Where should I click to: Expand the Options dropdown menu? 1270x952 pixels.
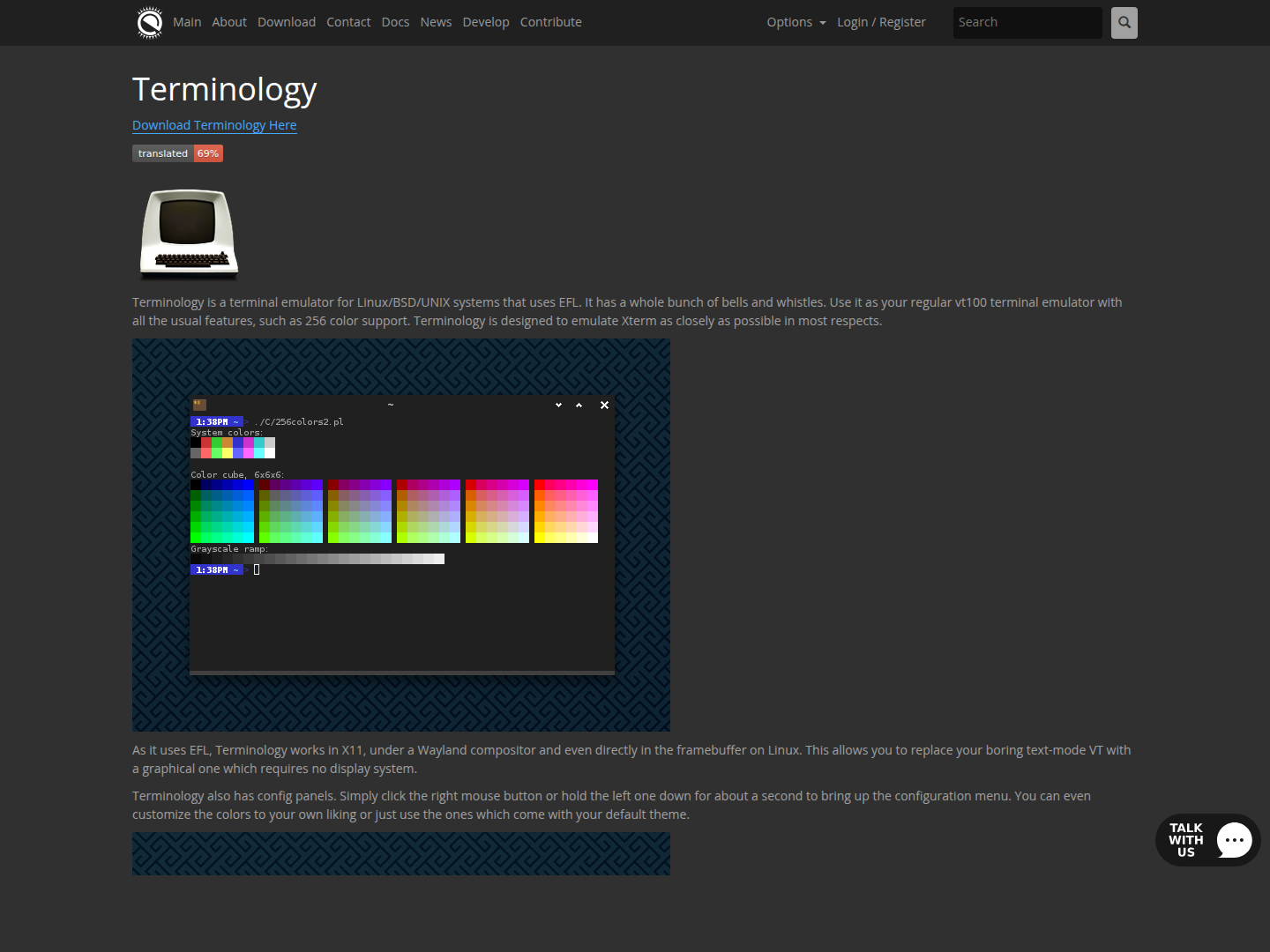tap(796, 22)
